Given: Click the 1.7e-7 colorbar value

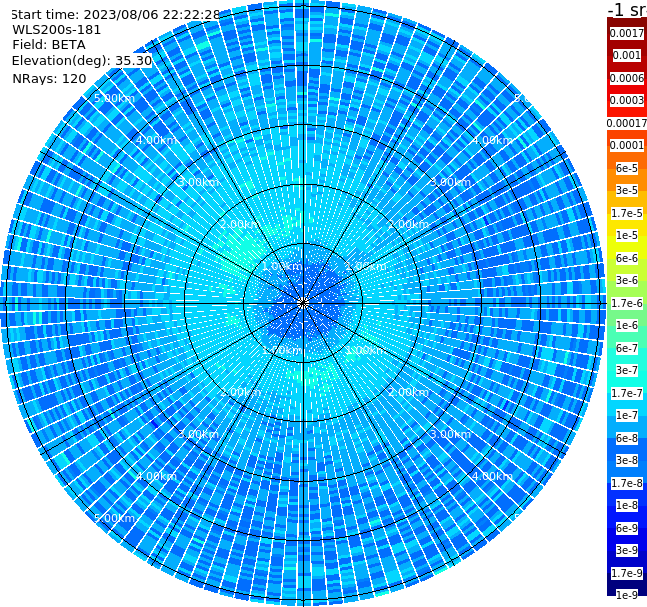Looking at the screenshot, I should point(627,393).
